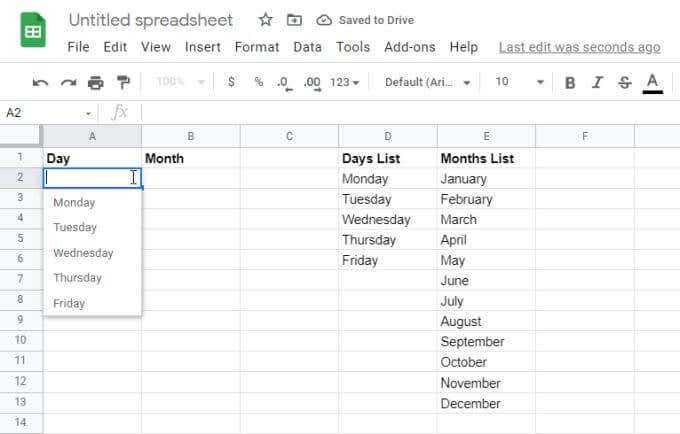
Task: Open the Google Sheets home icon
Action: (x=33, y=30)
